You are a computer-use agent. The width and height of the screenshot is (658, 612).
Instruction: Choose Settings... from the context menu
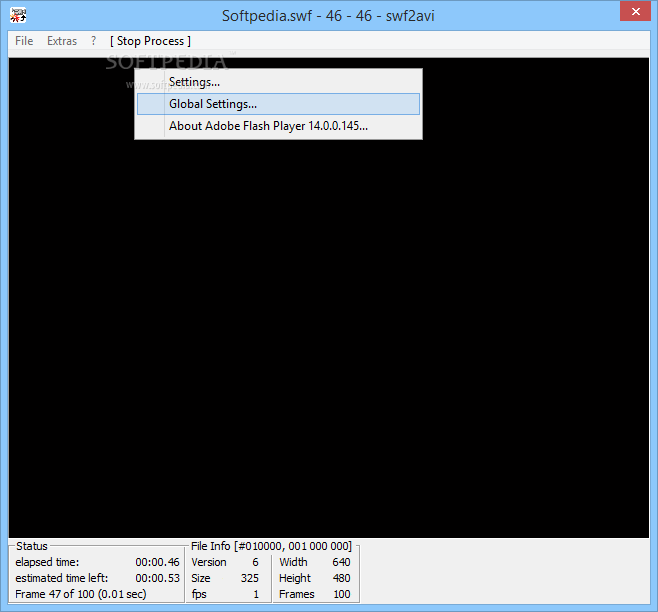click(278, 82)
